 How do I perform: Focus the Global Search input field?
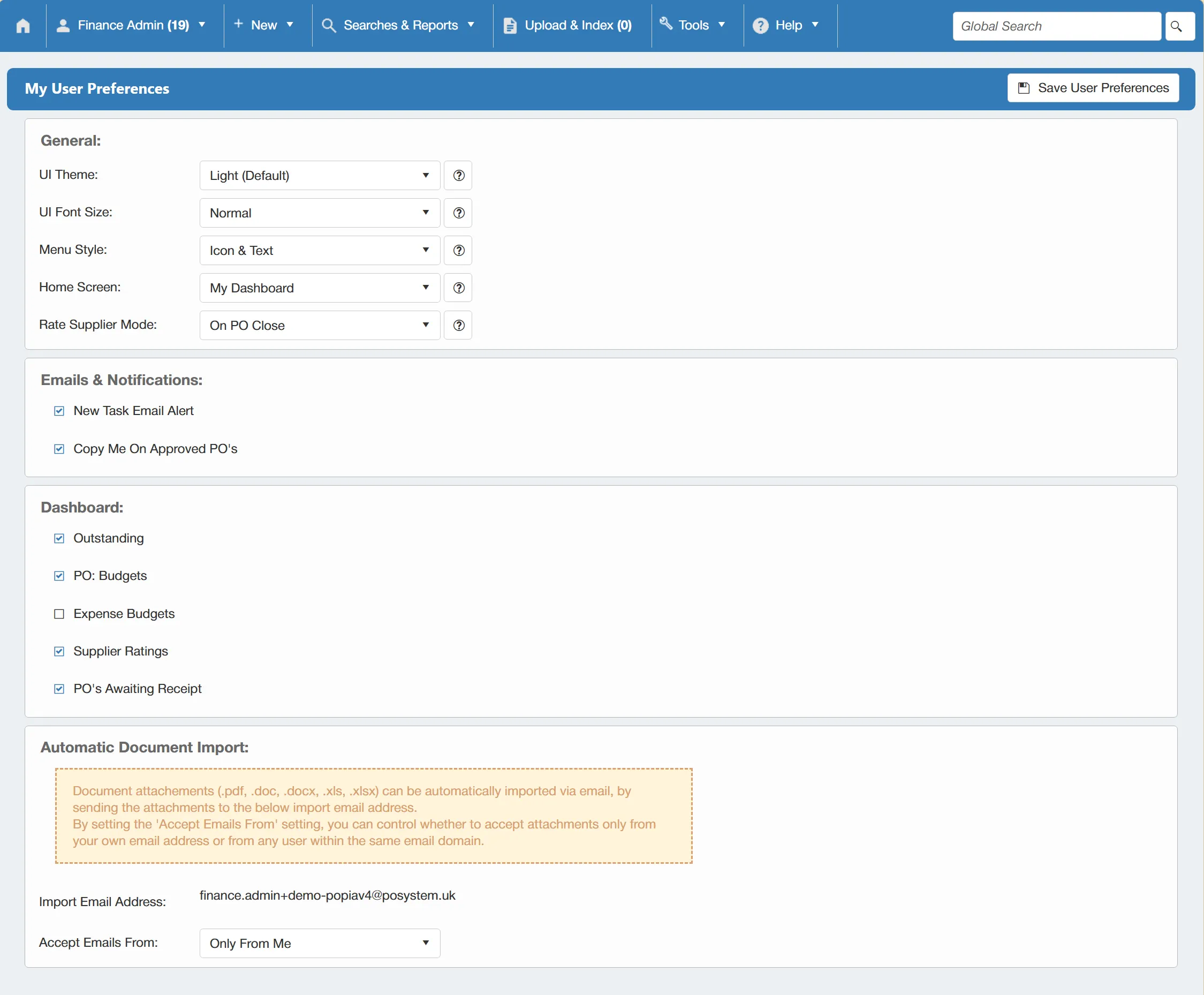click(1057, 26)
